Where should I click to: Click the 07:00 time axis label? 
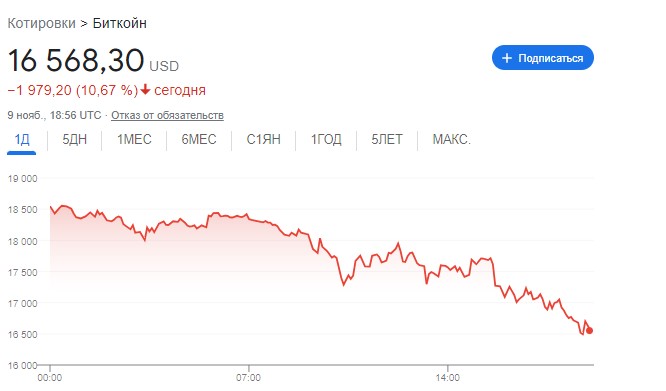[248, 377]
